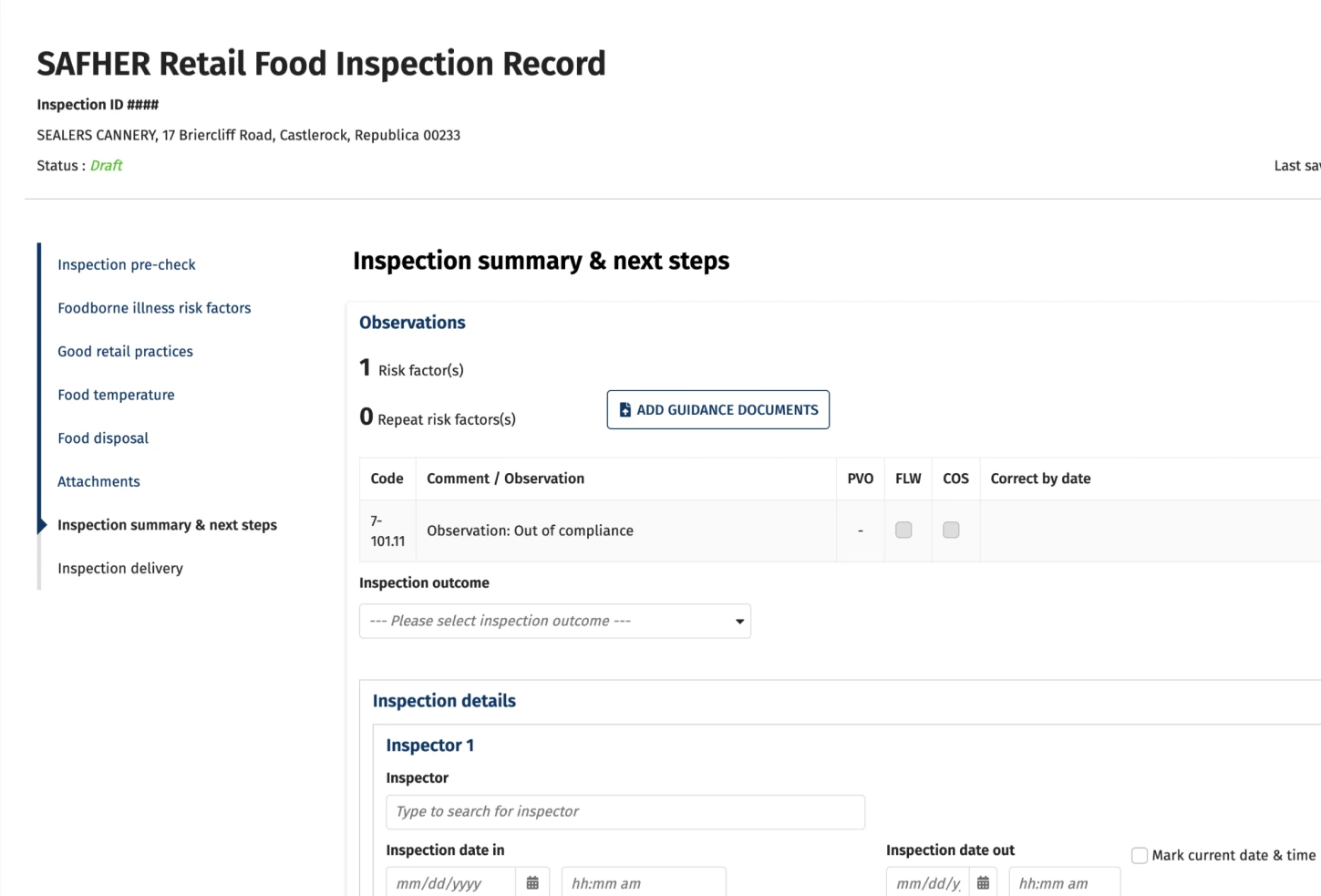Open calendar picker for Inspection date in
This screenshot has height=896, width=1321.
[532, 881]
